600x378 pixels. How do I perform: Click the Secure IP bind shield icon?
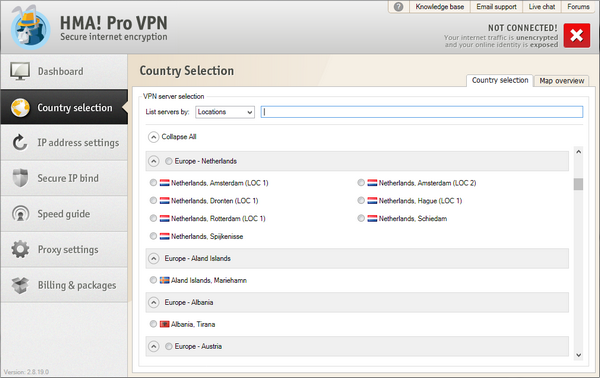[x=20, y=178]
